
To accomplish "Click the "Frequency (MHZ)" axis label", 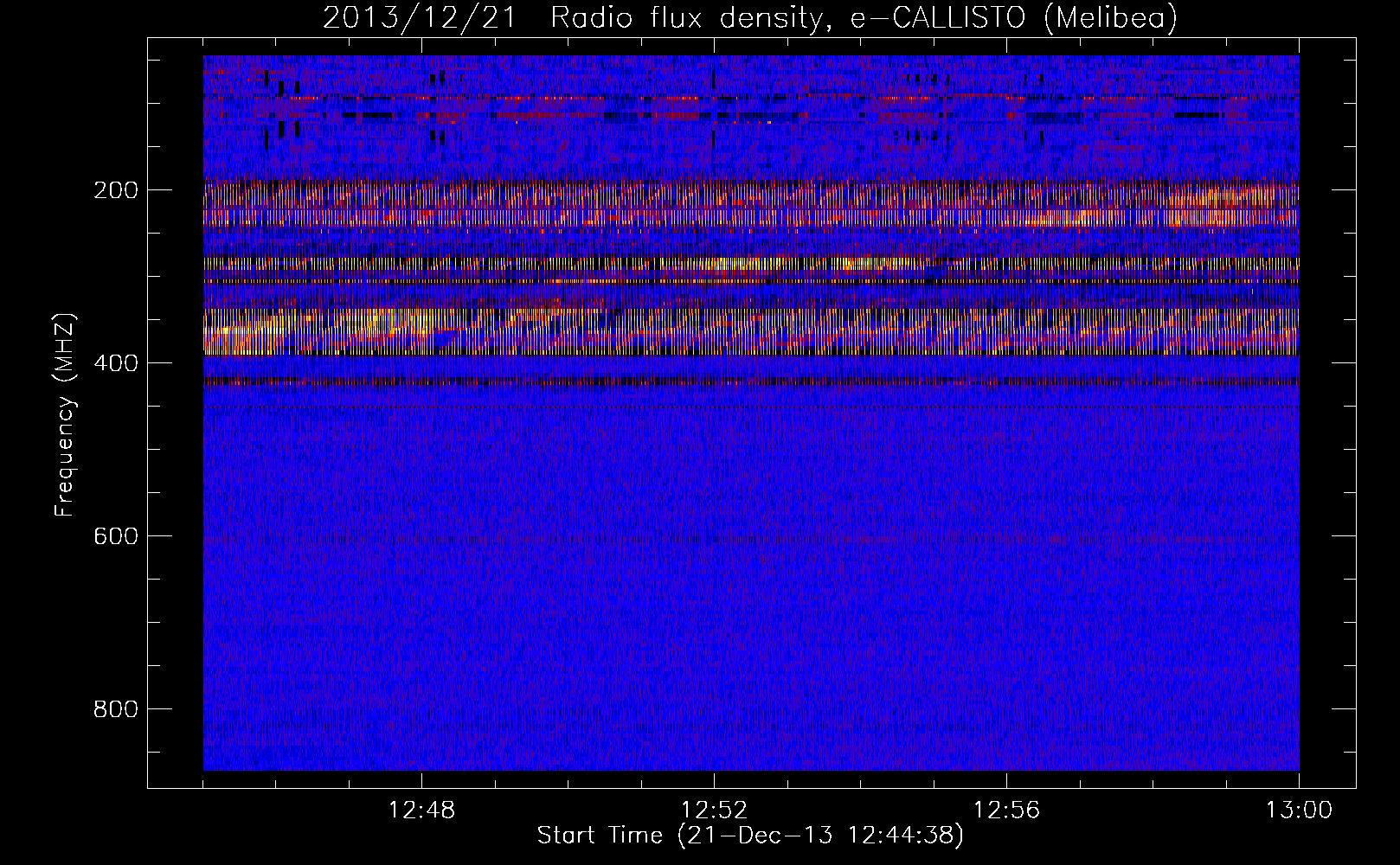I will click(x=65, y=414).
